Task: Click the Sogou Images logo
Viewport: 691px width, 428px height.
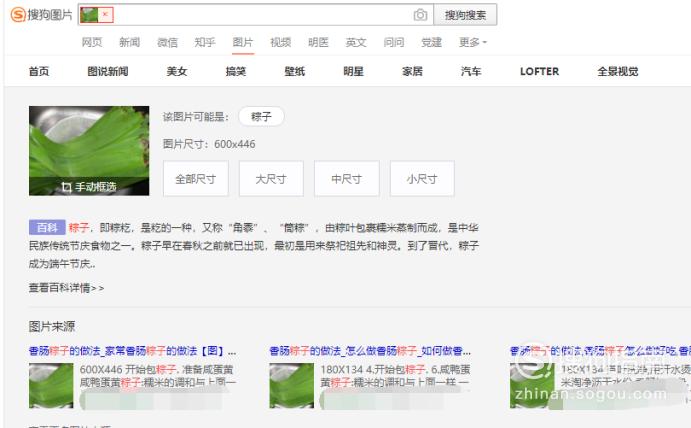Action: pyautogui.click(x=41, y=15)
